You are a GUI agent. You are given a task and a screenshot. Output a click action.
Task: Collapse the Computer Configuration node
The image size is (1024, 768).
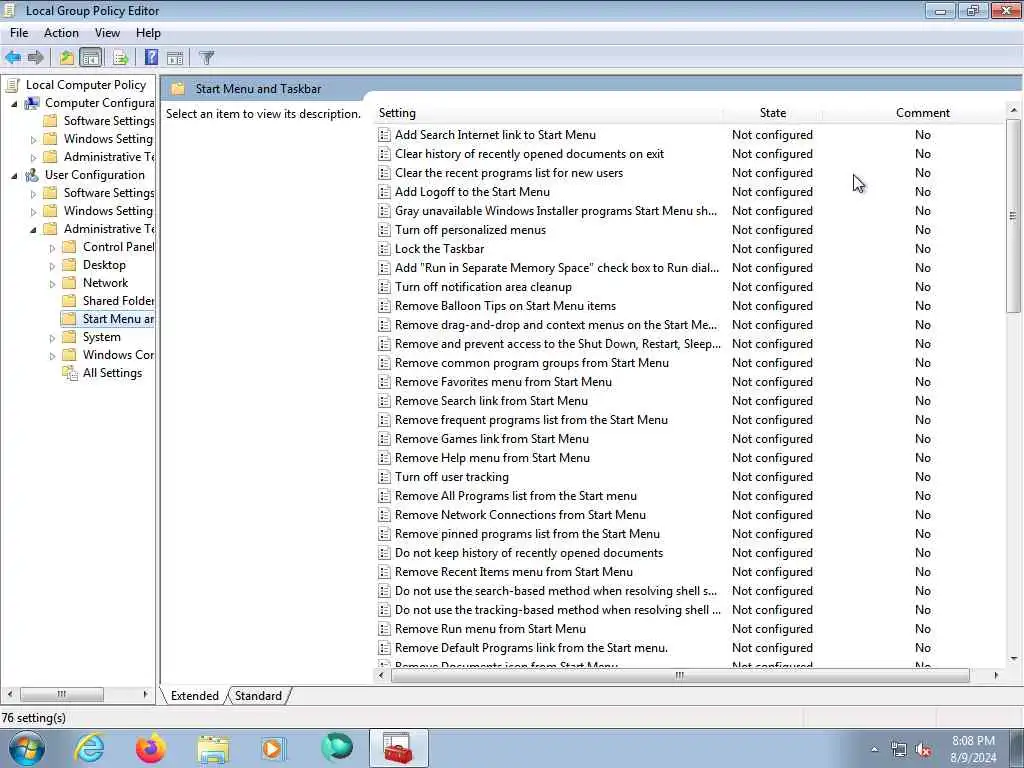(14, 104)
